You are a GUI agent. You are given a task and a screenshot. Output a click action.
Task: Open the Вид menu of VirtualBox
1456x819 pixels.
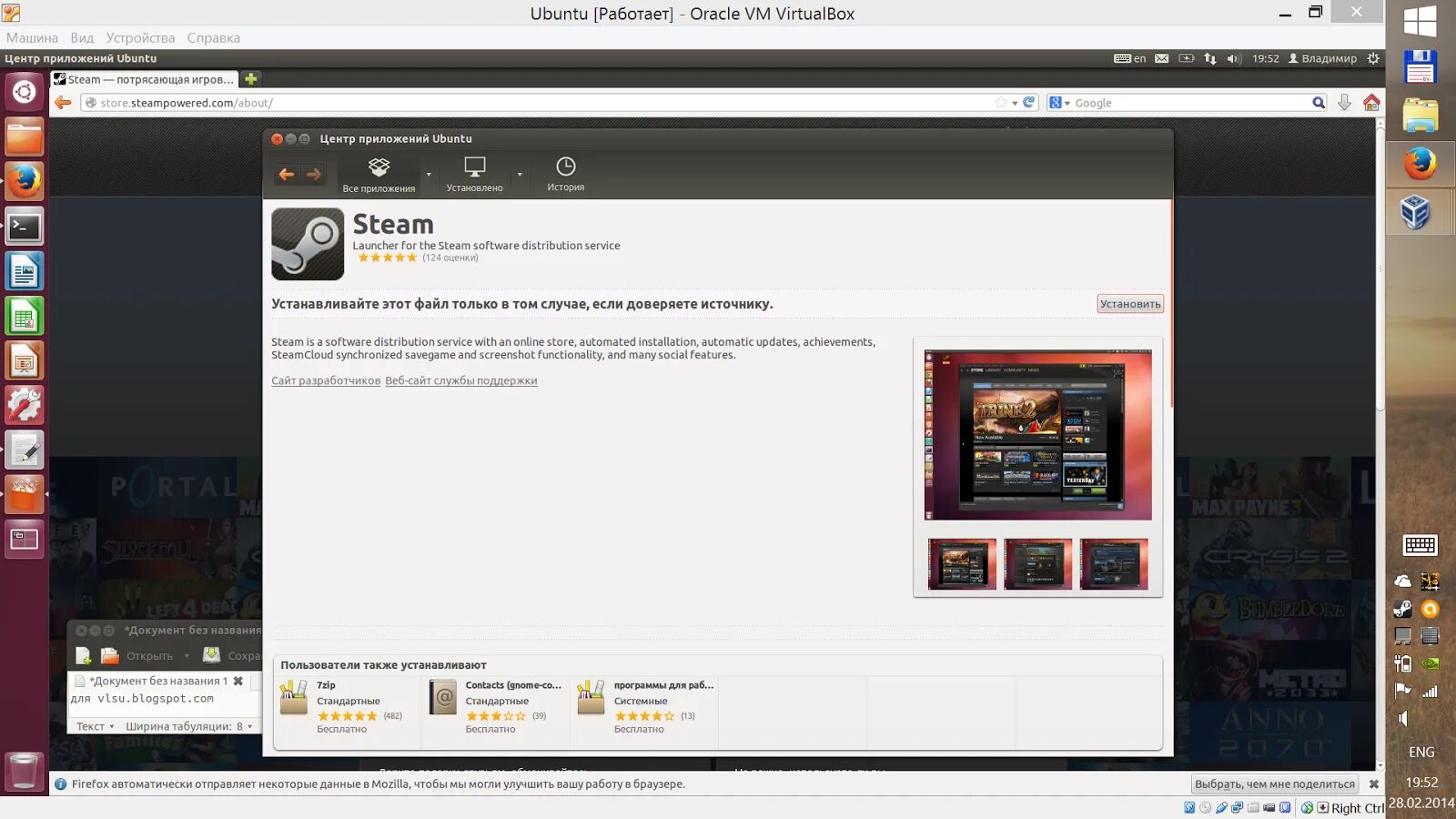[82, 38]
